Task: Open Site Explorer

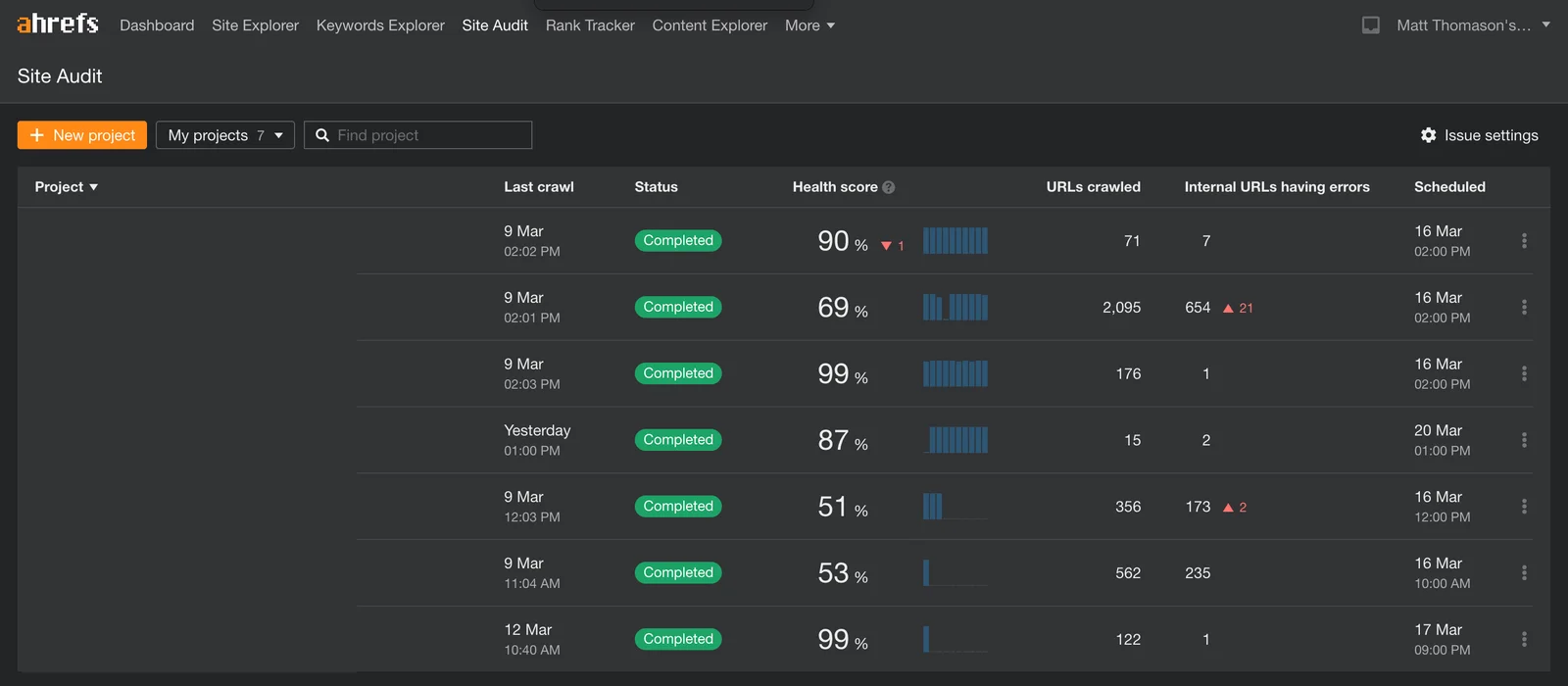Action: (x=255, y=25)
